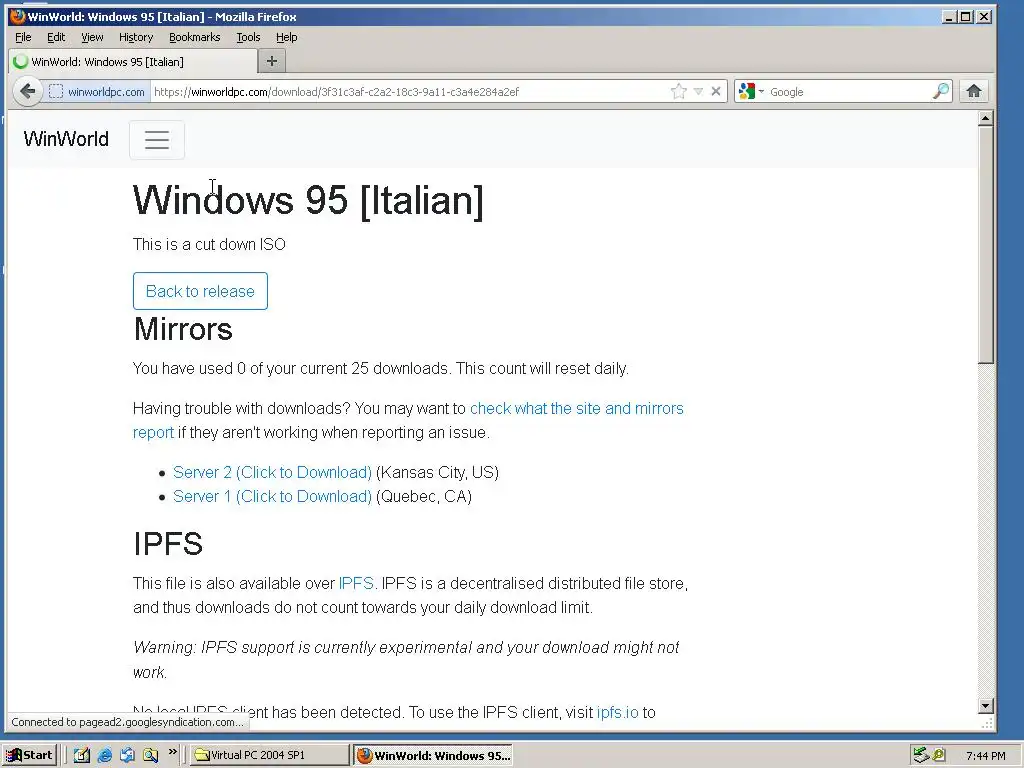Viewport: 1024px width, 768px height.
Task: Click the Back to release button
Action: click(x=200, y=291)
